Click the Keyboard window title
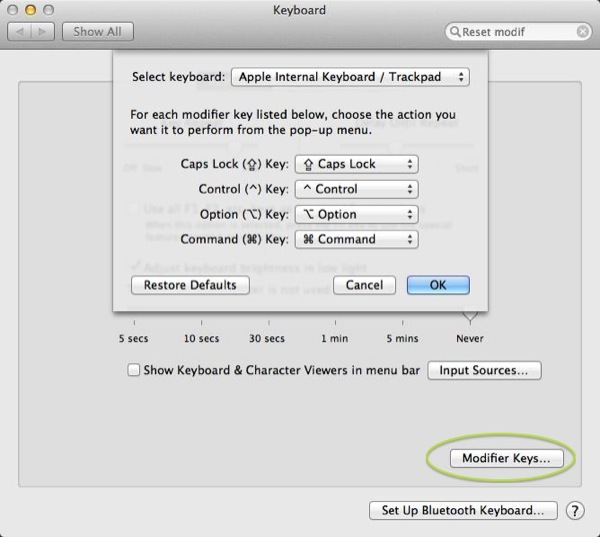Image resolution: width=600 pixels, height=537 pixels. [299, 10]
